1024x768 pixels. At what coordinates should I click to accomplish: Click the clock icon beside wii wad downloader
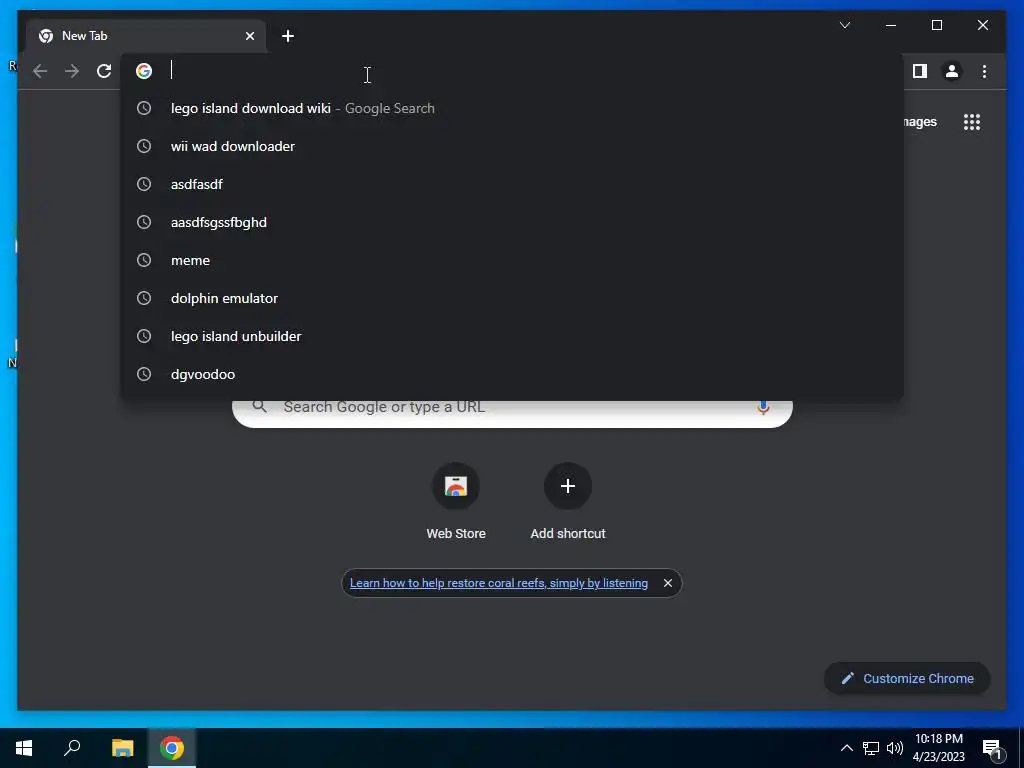(x=144, y=146)
